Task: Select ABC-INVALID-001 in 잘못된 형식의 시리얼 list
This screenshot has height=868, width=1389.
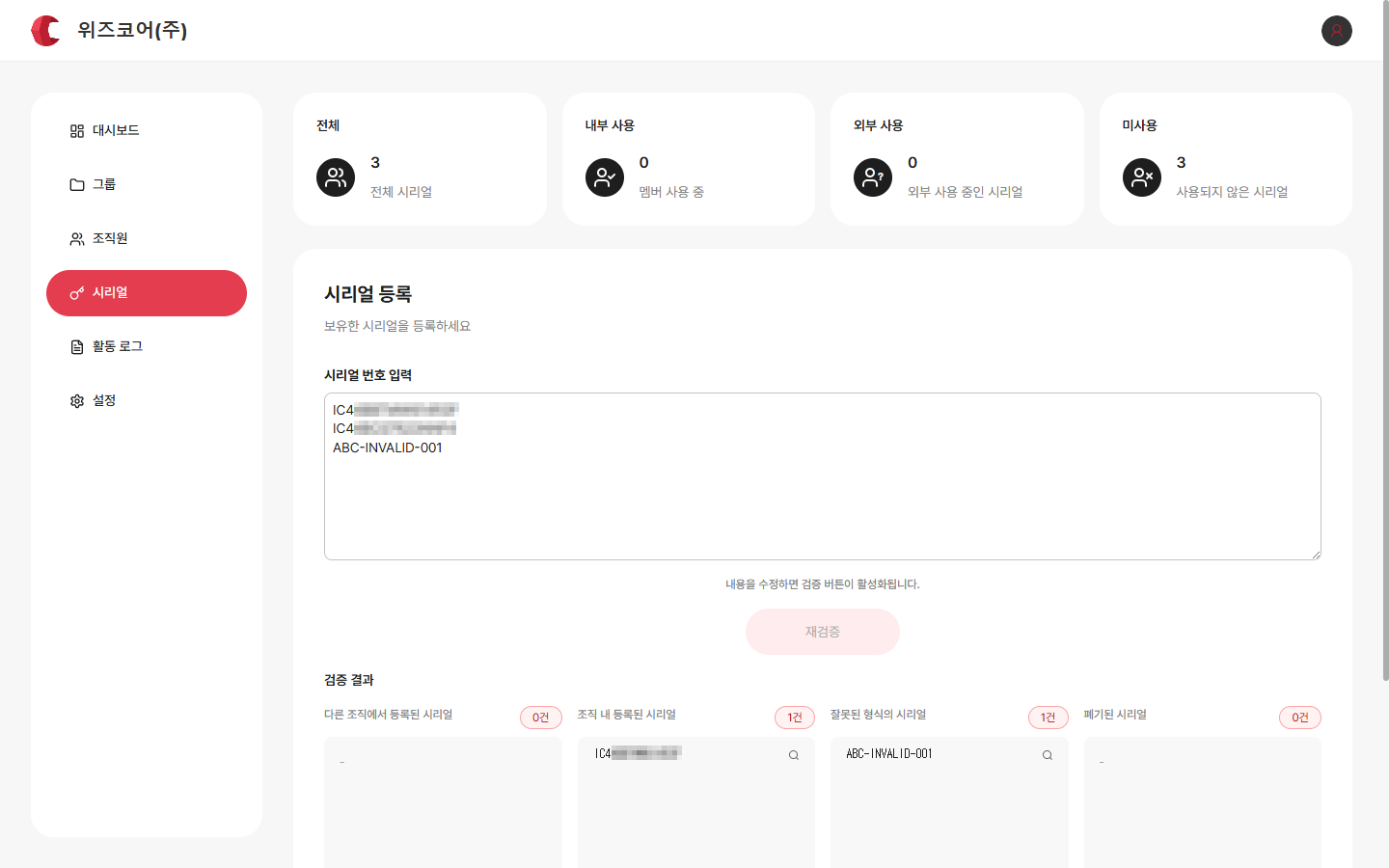Action: (889, 754)
